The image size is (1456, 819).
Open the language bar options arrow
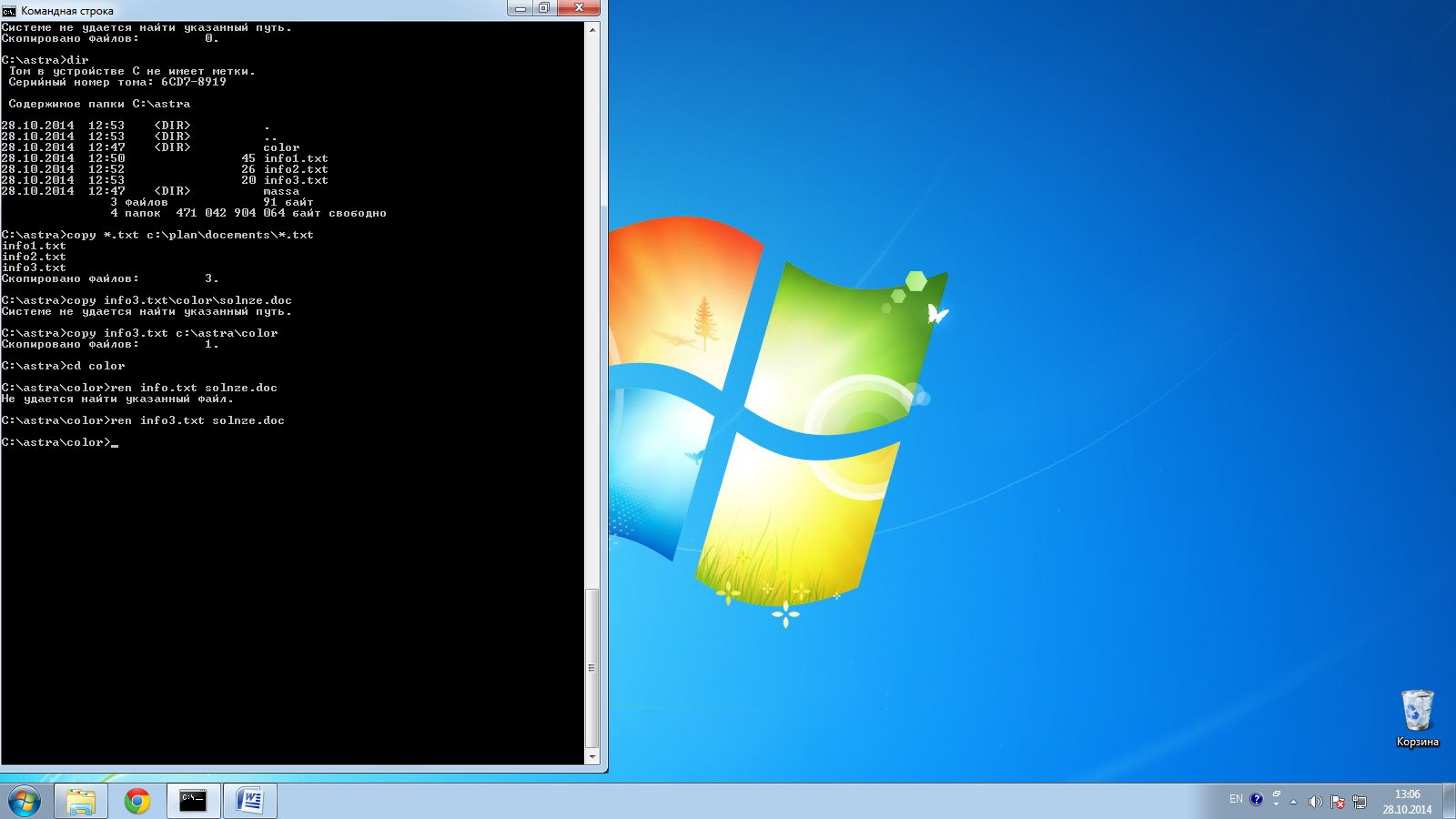1276,804
